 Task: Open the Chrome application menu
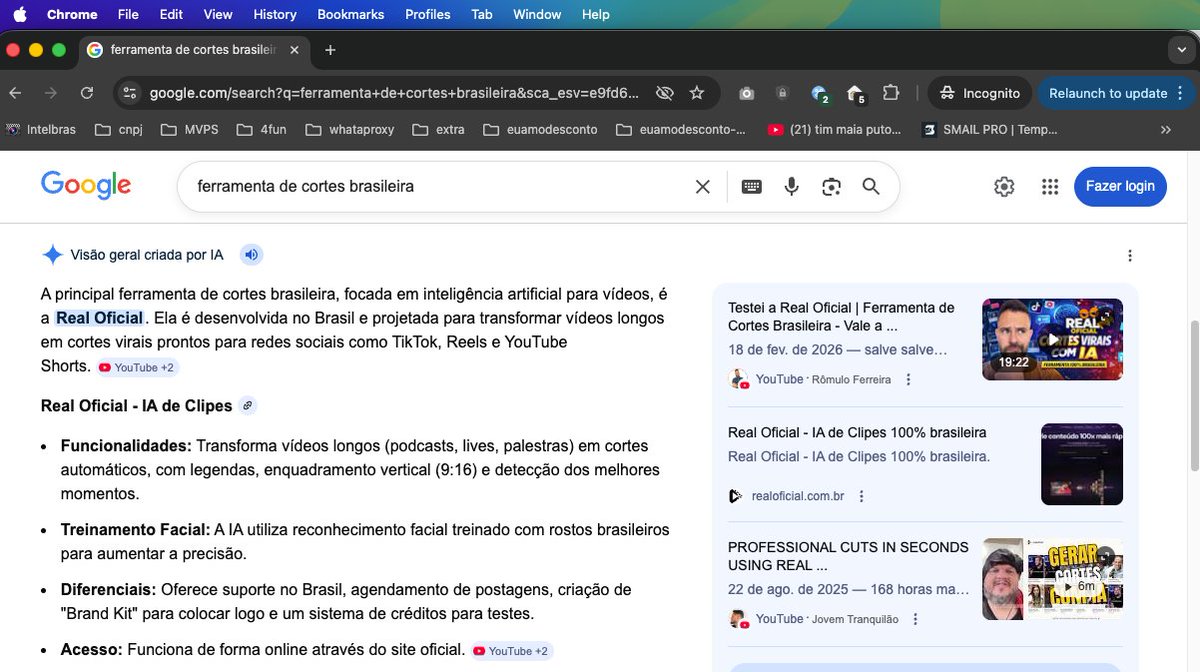(x=72, y=14)
